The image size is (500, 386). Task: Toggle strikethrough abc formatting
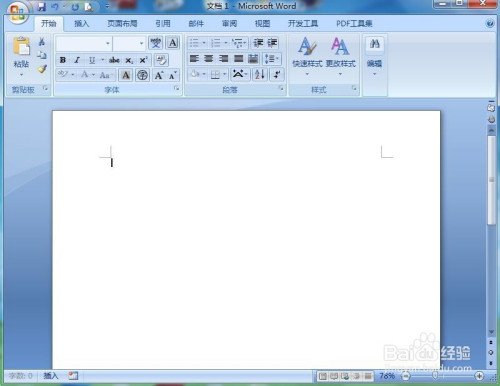coord(114,60)
